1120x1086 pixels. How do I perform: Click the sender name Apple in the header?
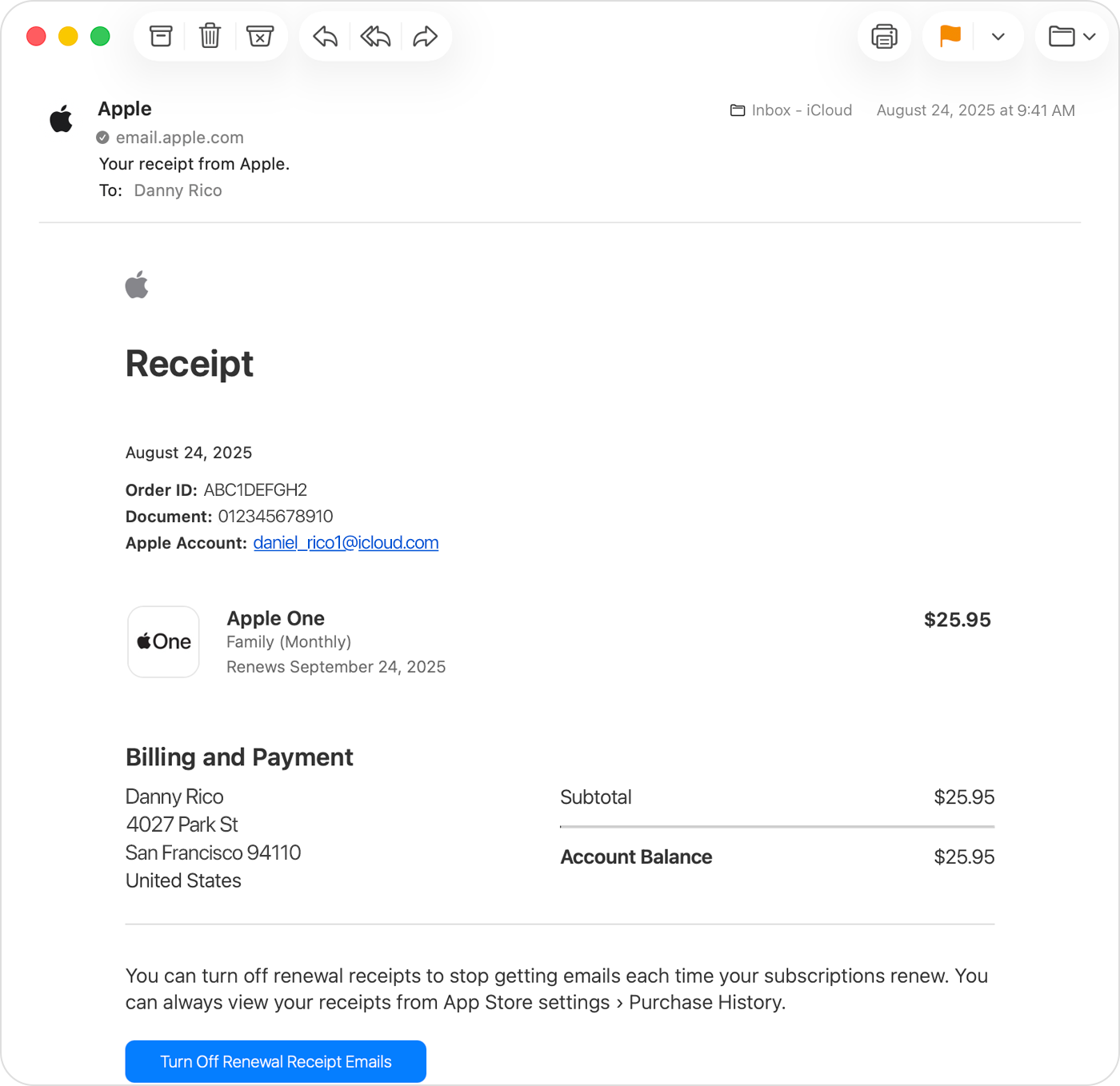(x=124, y=109)
